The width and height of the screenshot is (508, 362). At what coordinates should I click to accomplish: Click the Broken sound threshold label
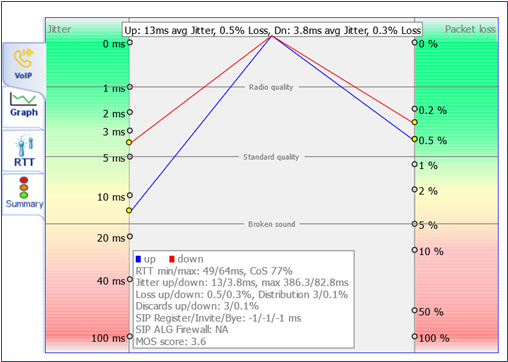pyautogui.click(x=271, y=224)
